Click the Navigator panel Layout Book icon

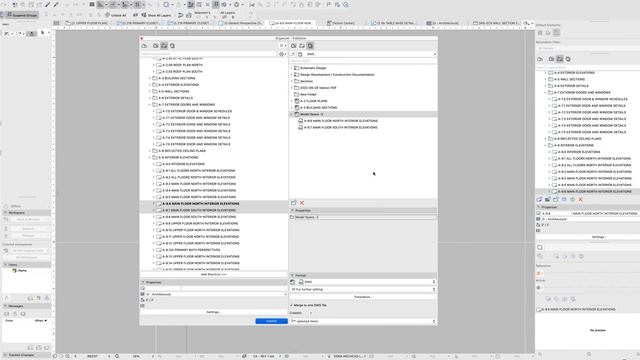[x=560, y=59]
